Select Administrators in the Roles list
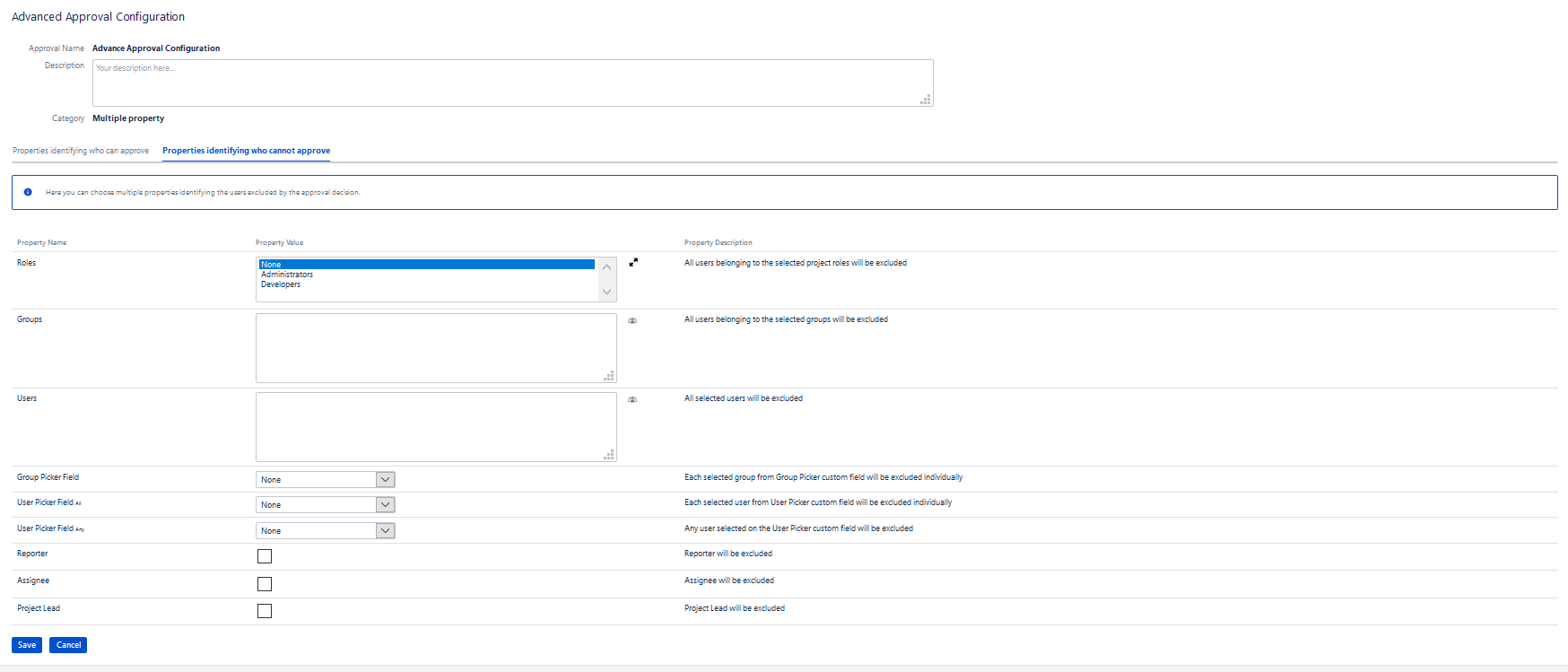The height and width of the screenshot is (672, 1568). (x=287, y=275)
